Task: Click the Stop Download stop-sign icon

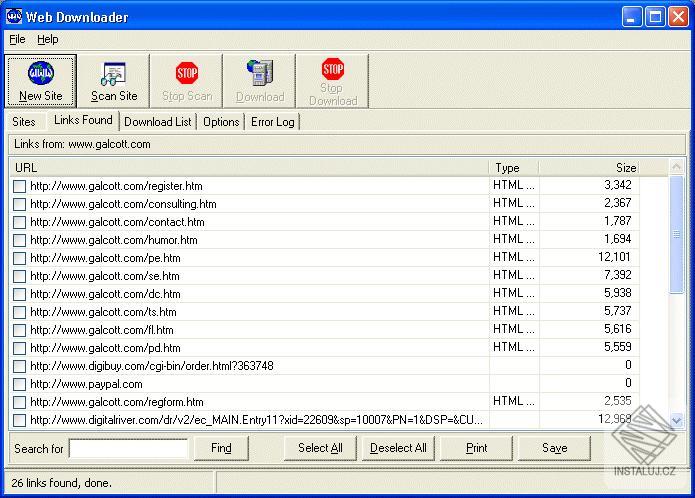Action: tap(333, 69)
